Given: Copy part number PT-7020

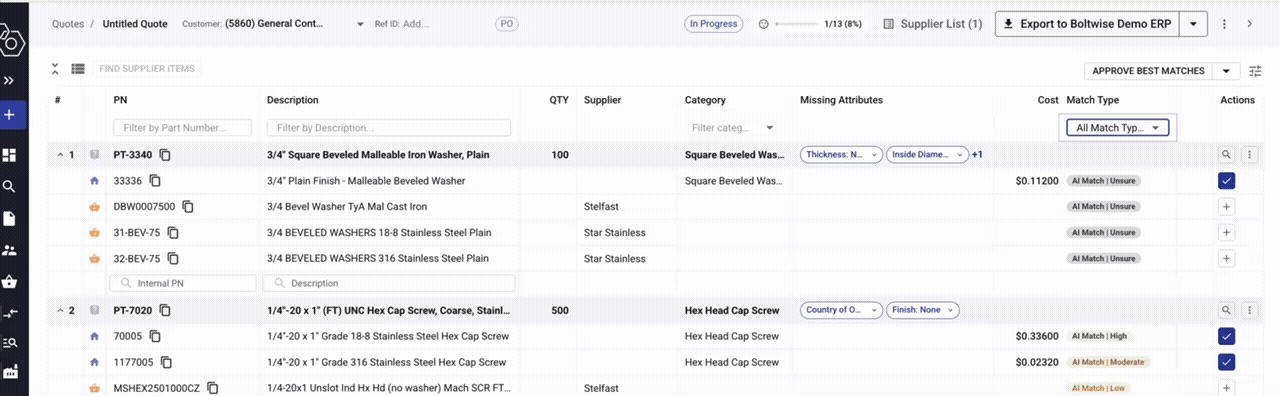Looking at the screenshot, I should point(166,311).
